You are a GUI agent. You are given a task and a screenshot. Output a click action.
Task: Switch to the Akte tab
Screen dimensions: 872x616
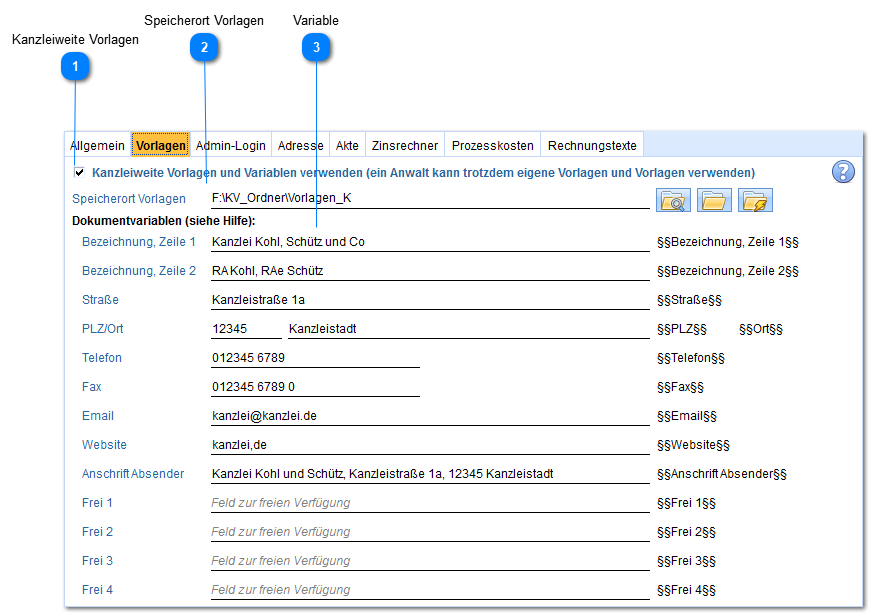click(347, 146)
